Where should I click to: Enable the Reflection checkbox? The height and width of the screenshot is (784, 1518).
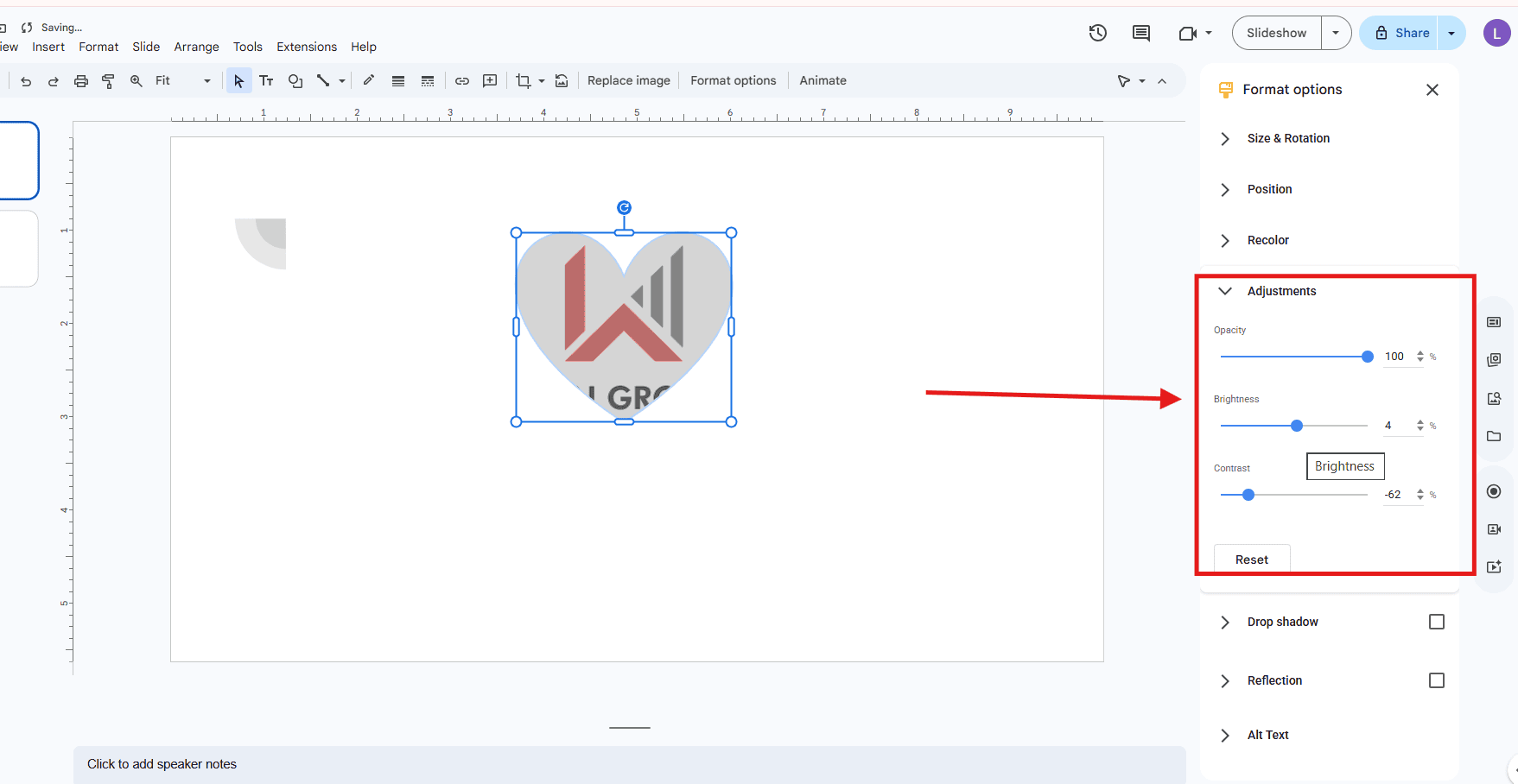(1437, 680)
